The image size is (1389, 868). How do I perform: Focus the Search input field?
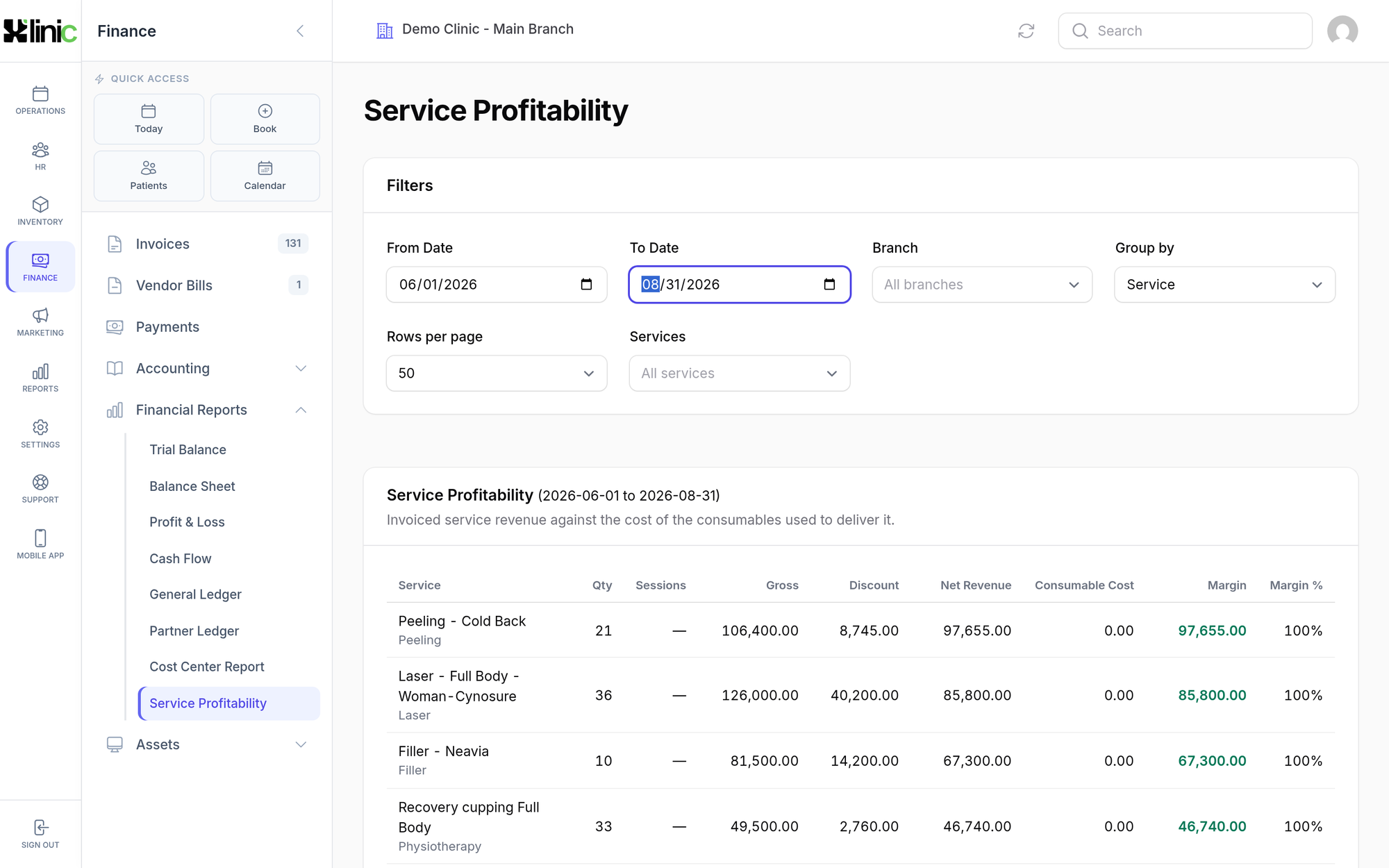tap(1185, 31)
